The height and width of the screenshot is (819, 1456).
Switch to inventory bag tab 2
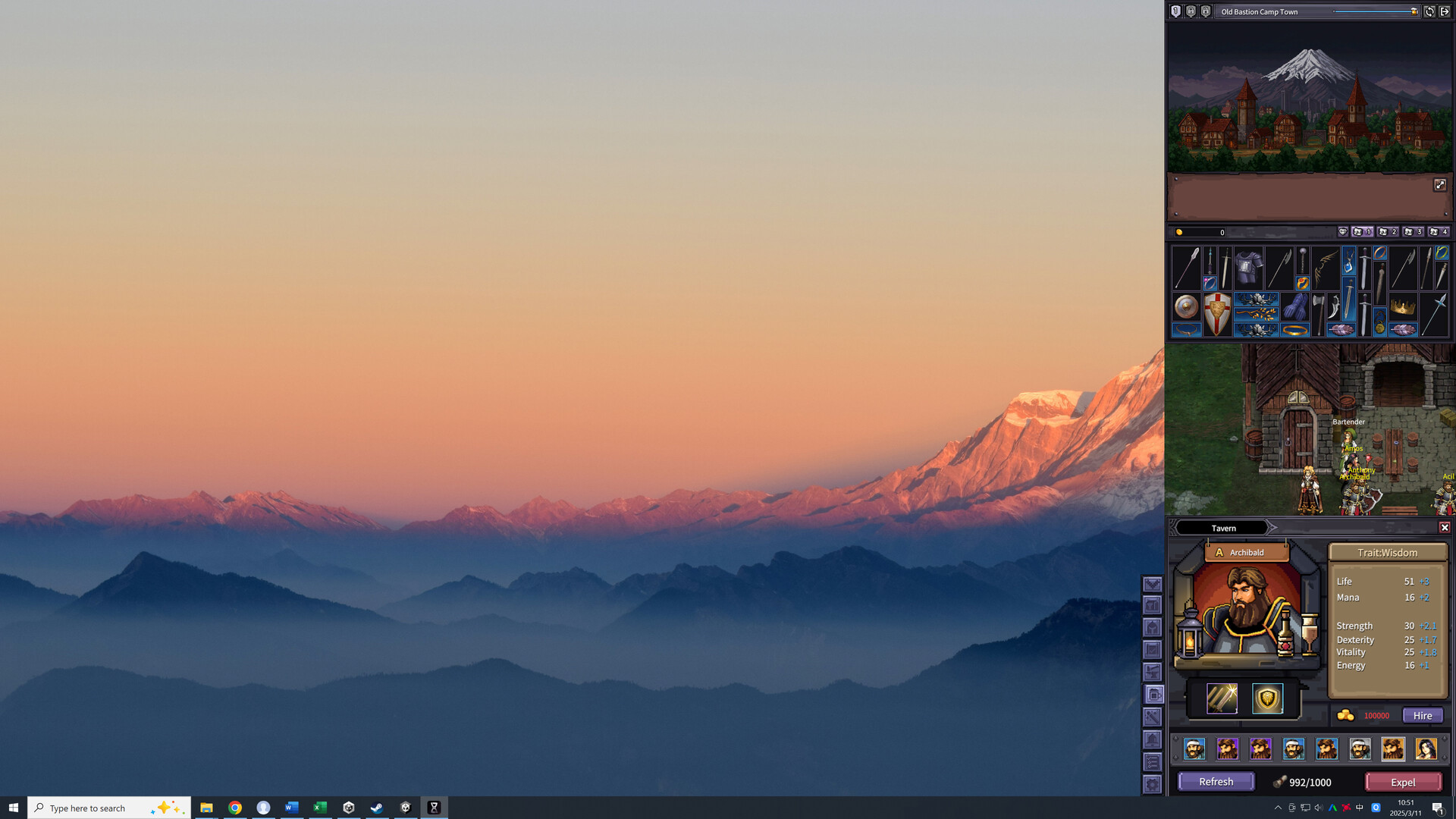(1387, 232)
